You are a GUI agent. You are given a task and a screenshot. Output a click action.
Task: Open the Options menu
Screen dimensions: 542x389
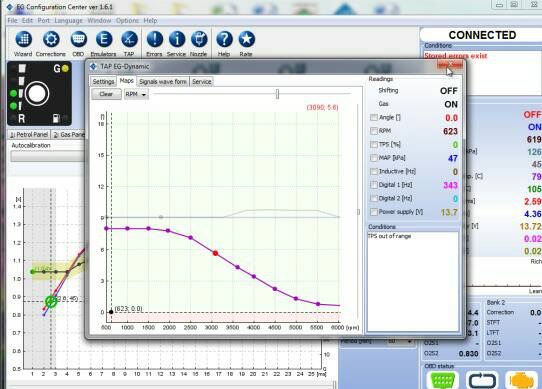127,20
